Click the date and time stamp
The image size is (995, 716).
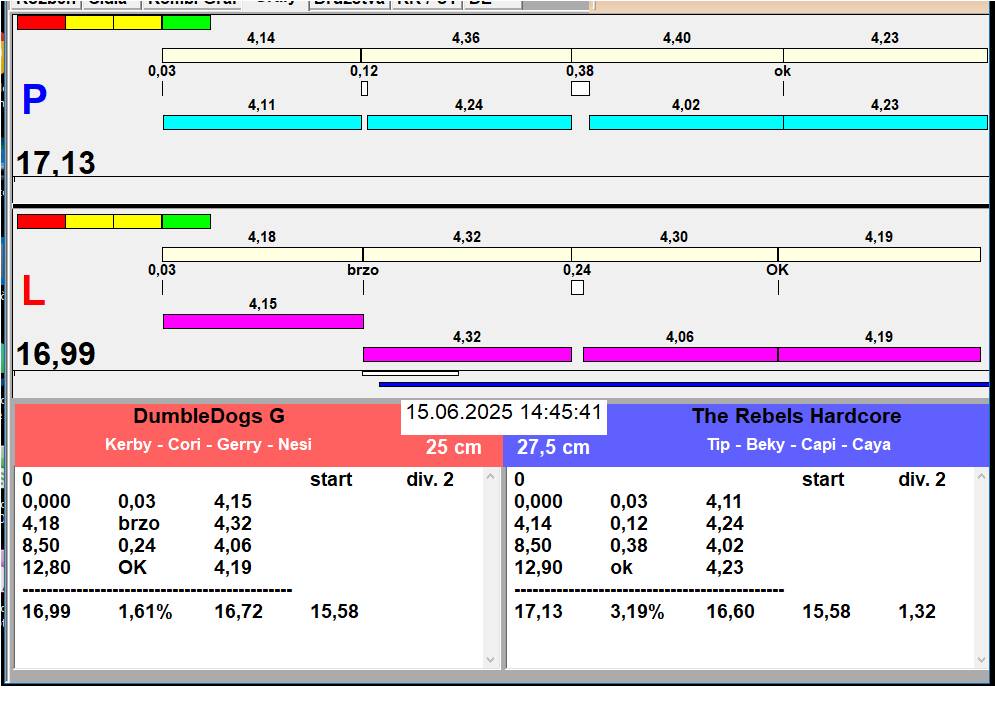(504, 413)
